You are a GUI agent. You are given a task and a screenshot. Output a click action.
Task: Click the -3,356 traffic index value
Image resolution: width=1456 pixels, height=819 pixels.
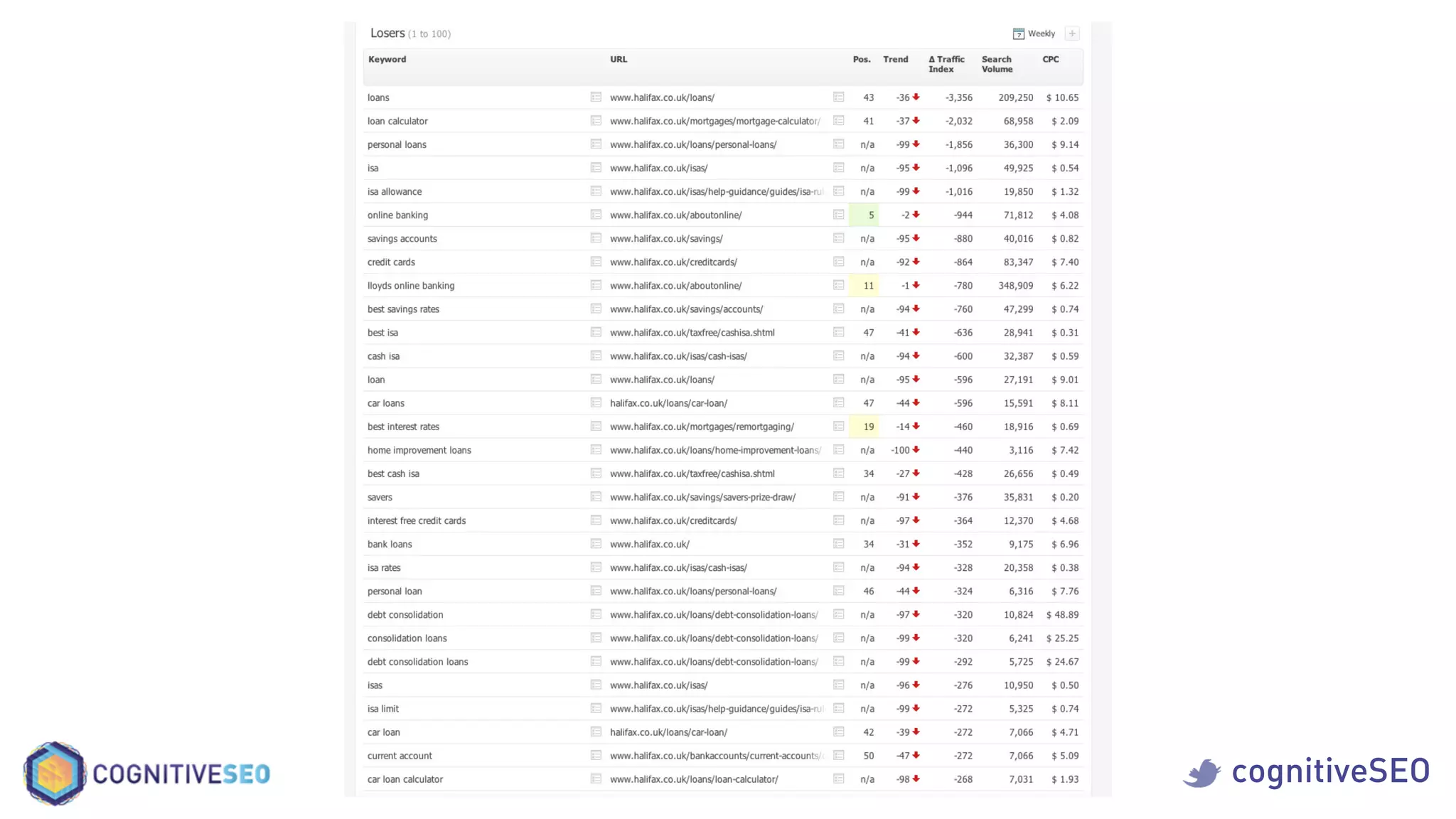coord(958,97)
